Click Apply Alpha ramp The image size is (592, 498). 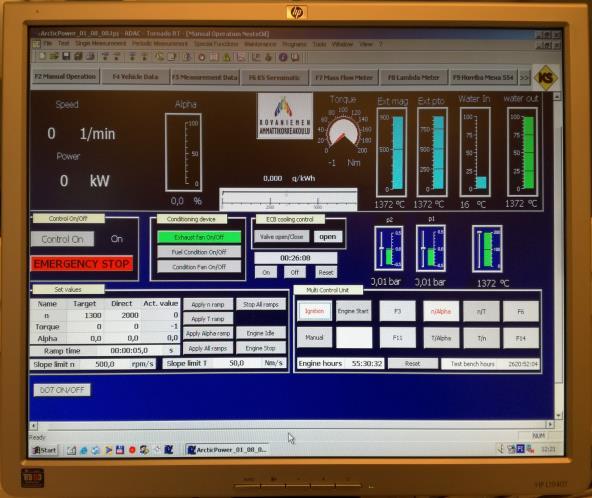point(208,333)
